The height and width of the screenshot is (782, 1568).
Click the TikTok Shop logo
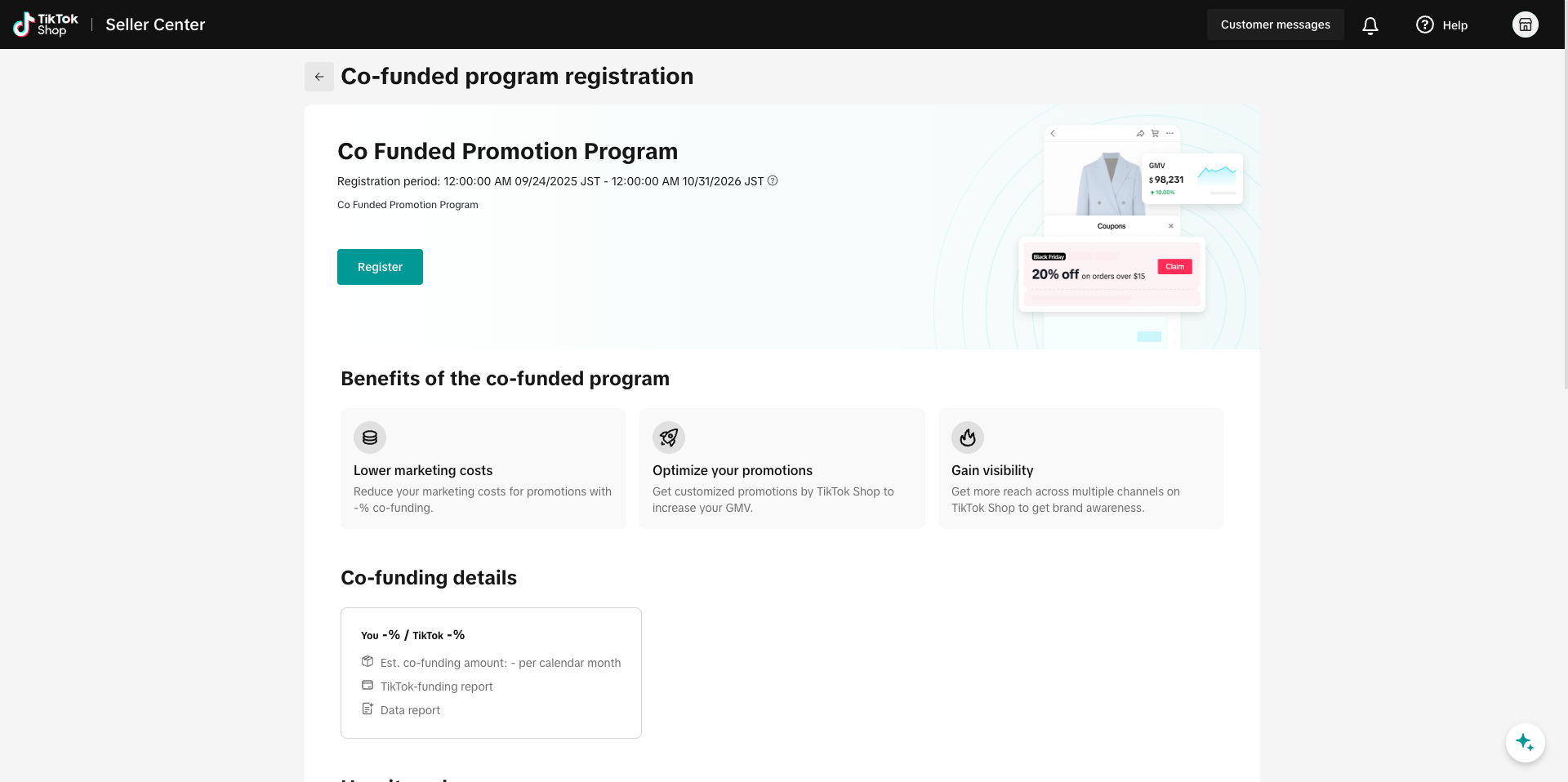(46, 24)
